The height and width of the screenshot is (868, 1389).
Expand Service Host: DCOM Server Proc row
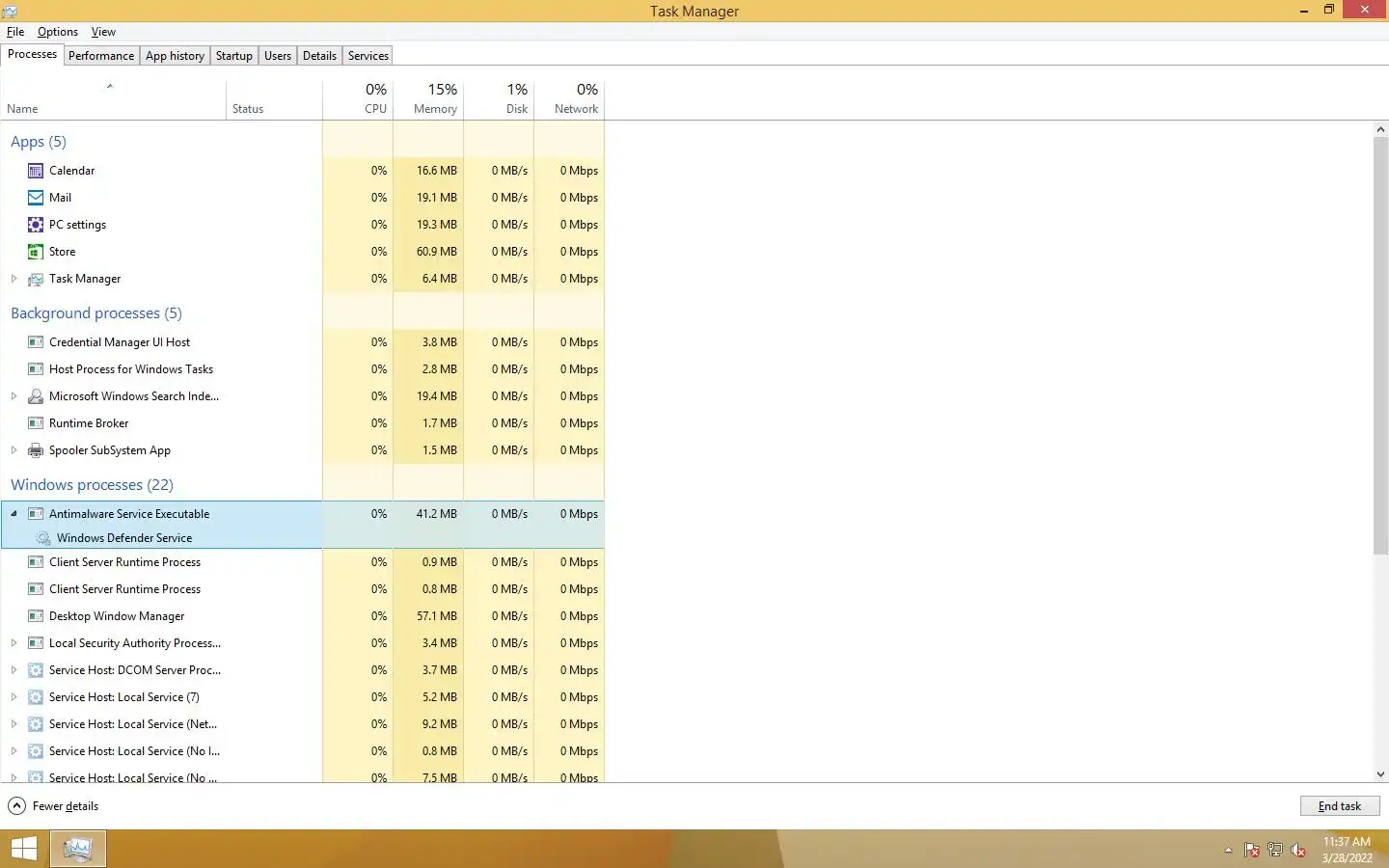click(14, 670)
